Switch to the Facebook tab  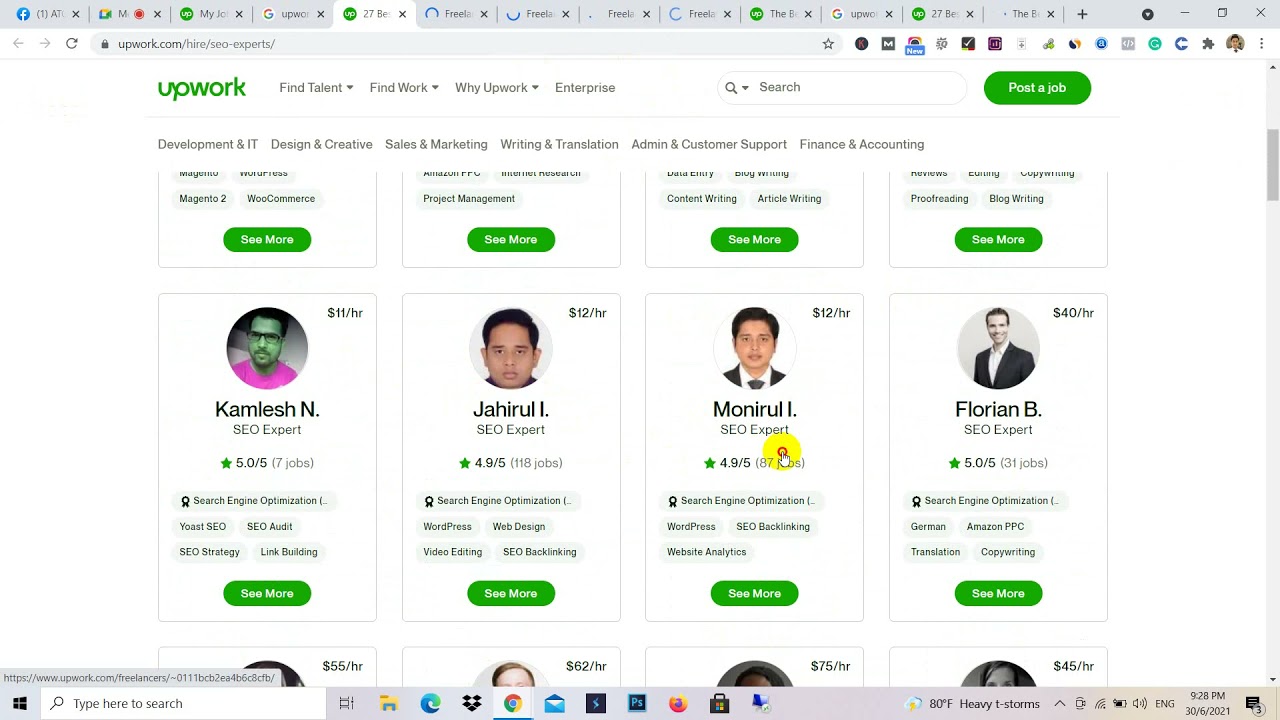[x=47, y=14]
